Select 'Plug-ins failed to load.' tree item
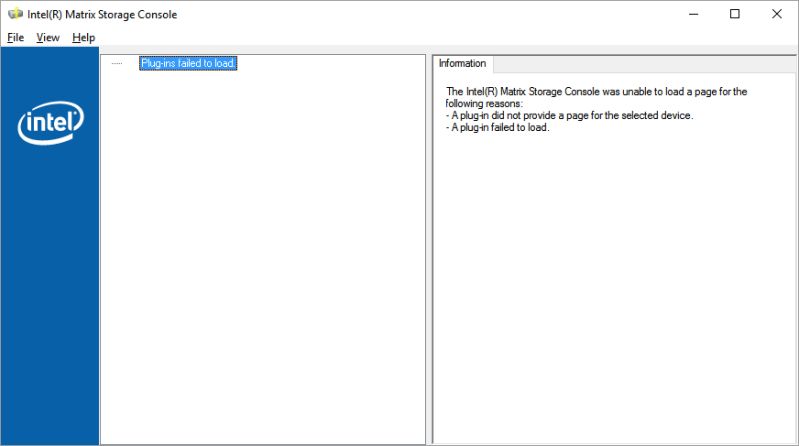This screenshot has height=446, width=799. [x=188, y=63]
